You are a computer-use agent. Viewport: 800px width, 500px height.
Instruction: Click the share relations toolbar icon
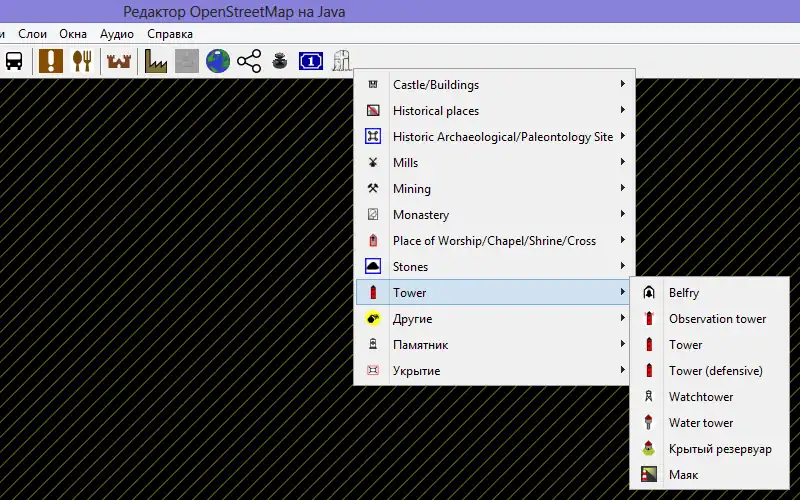tap(249, 62)
